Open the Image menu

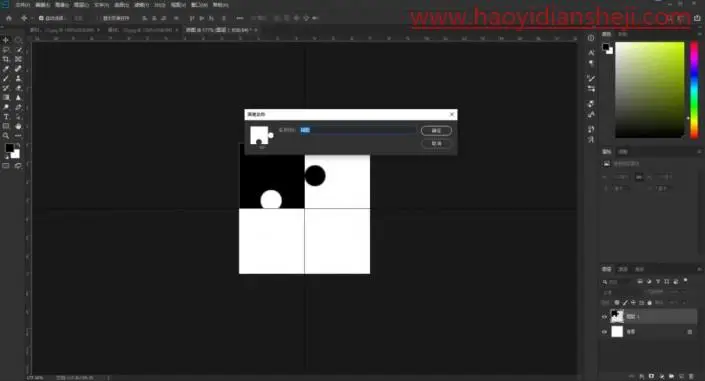point(62,5)
